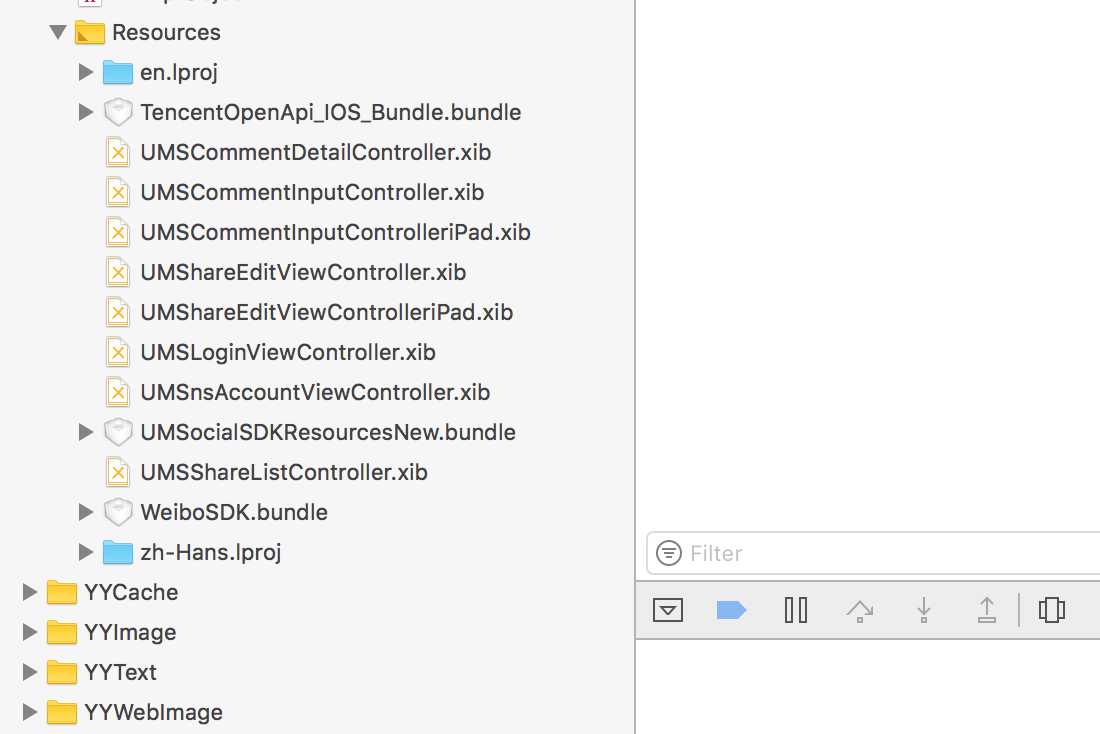This screenshot has width=1100, height=734.
Task: Open UMSLoginViewController.xib
Action: coord(288,352)
